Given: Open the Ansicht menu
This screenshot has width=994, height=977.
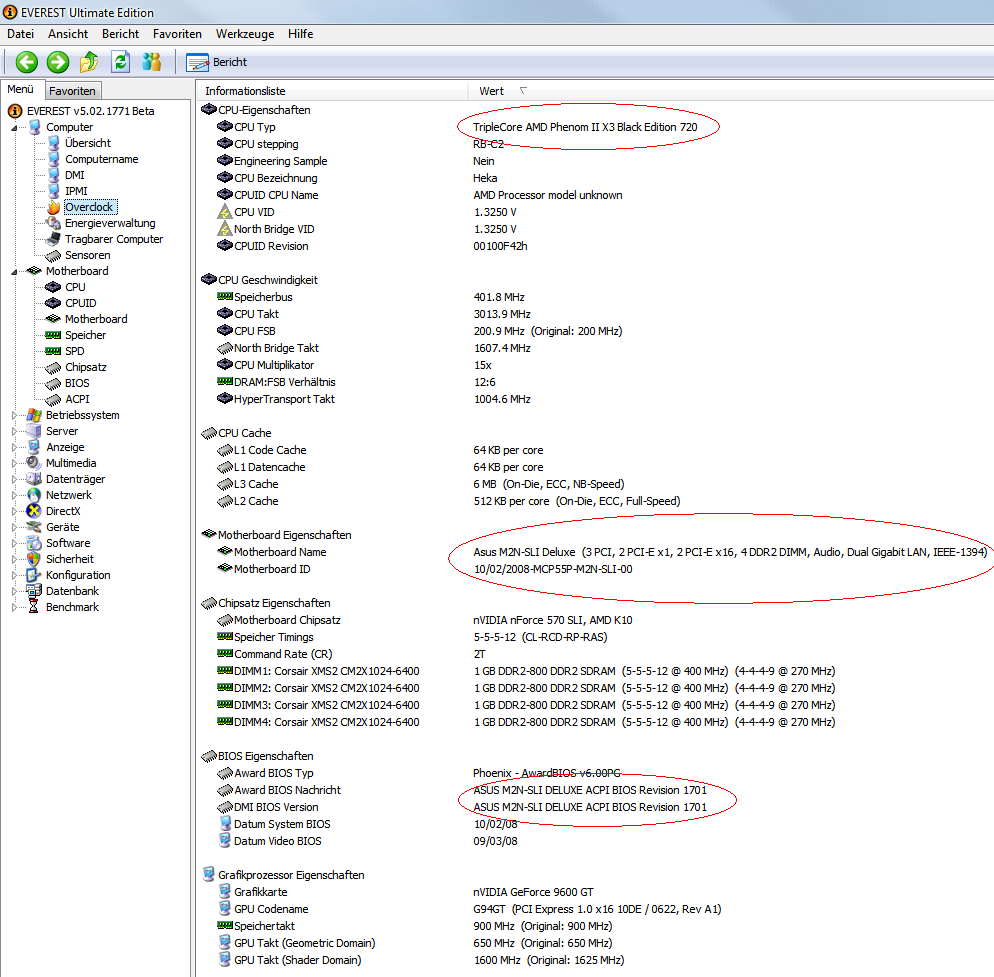Looking at the screenshot, I should point(68,34).
